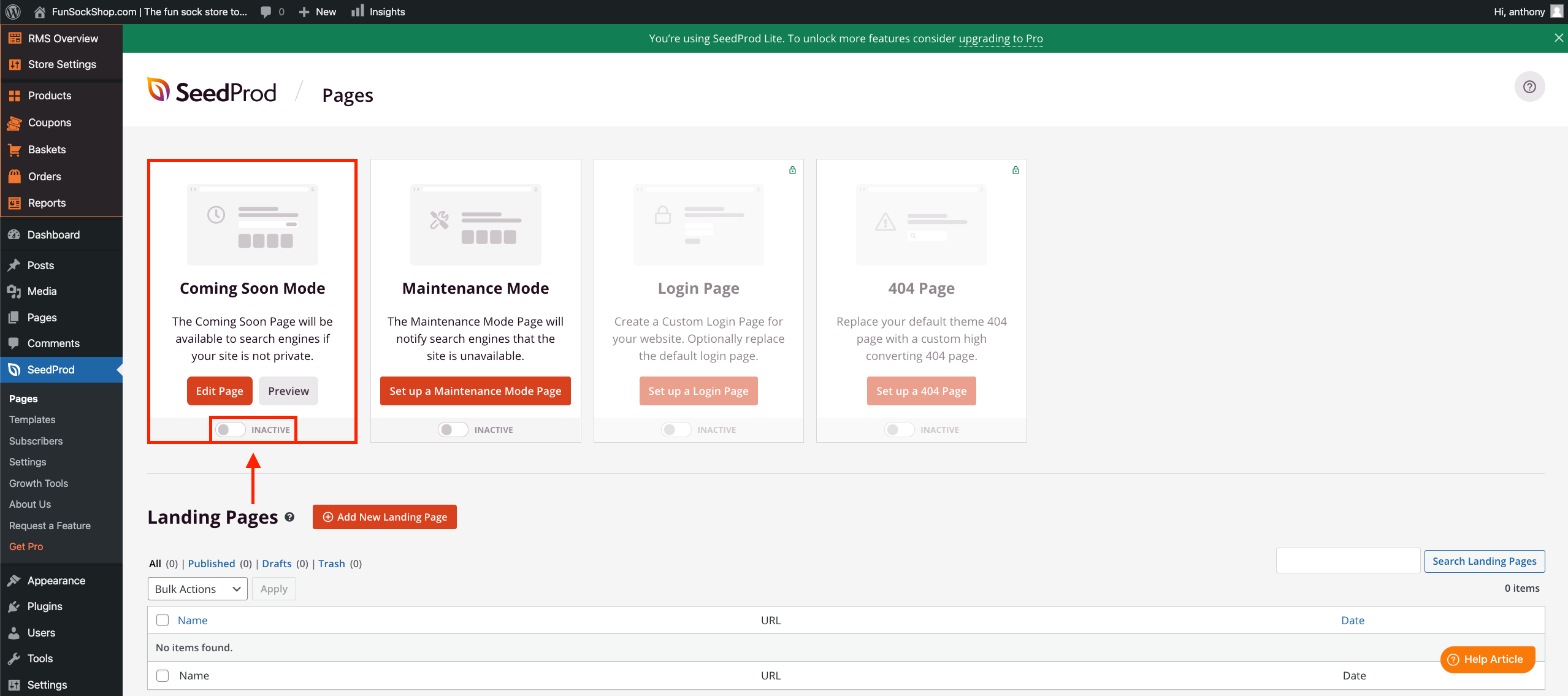Enable the Maintenance Mode toggle
Screen dimensions: 1568x696
click(453, 430)
